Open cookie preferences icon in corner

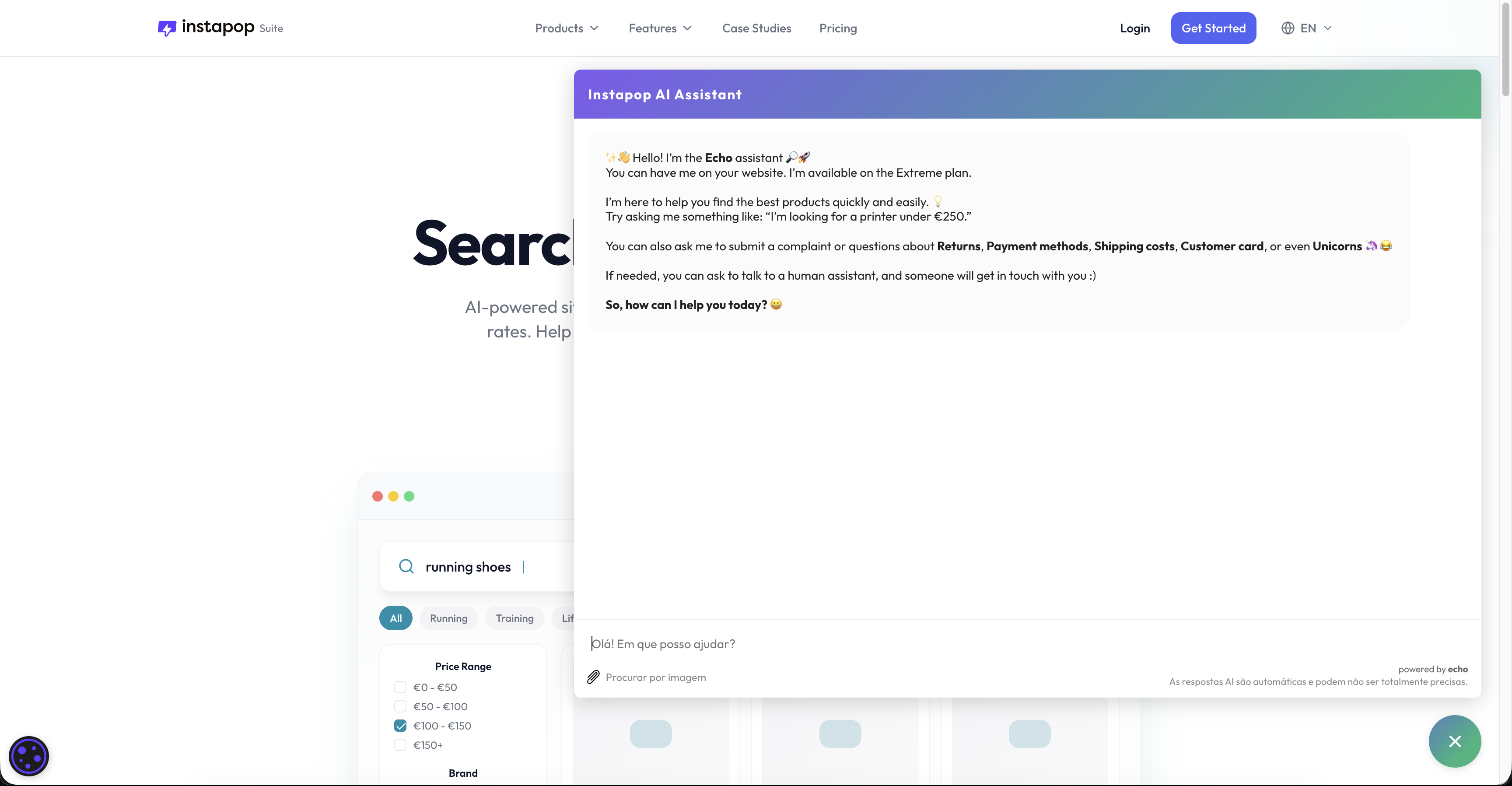tap(29, 755)
